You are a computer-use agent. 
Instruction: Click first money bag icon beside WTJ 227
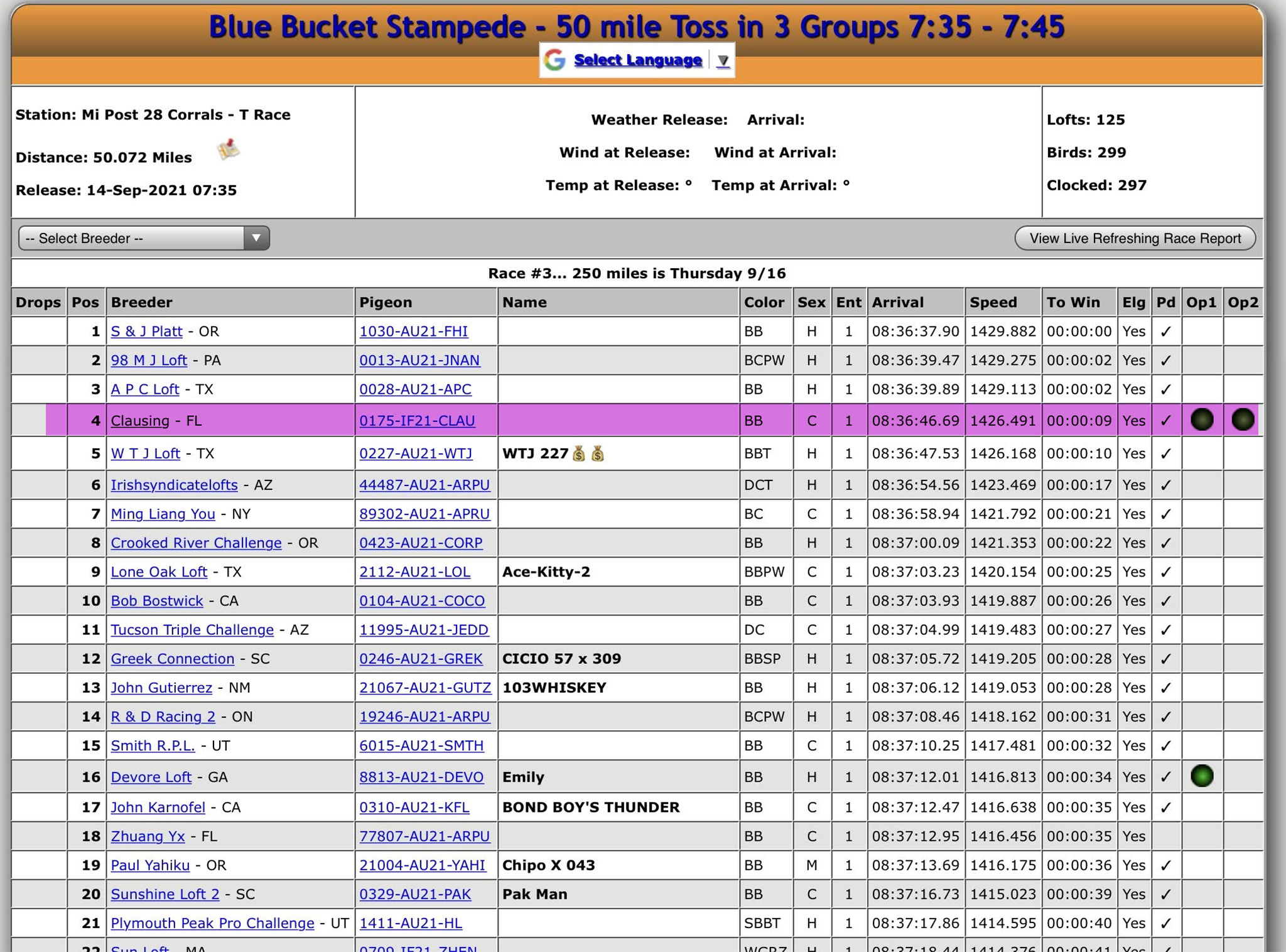point(579,453)
